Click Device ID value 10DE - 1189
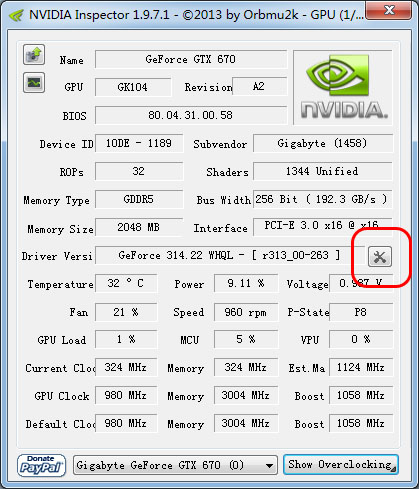Image resolution: width=419 pixels, height=489 pixels. pyautogui.click(x=139, y=143)
